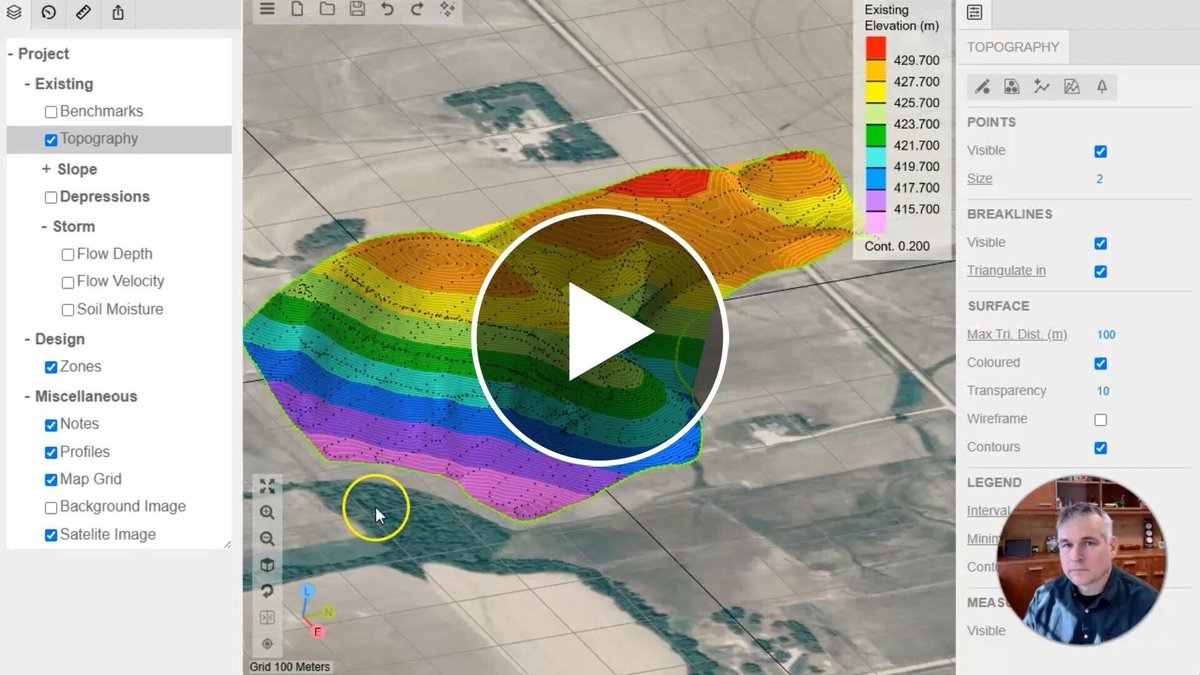This screenshot has width=1200, height=675.
Task: Toggle the Wireframe checkbox
Action: (x=1101, y=420)
